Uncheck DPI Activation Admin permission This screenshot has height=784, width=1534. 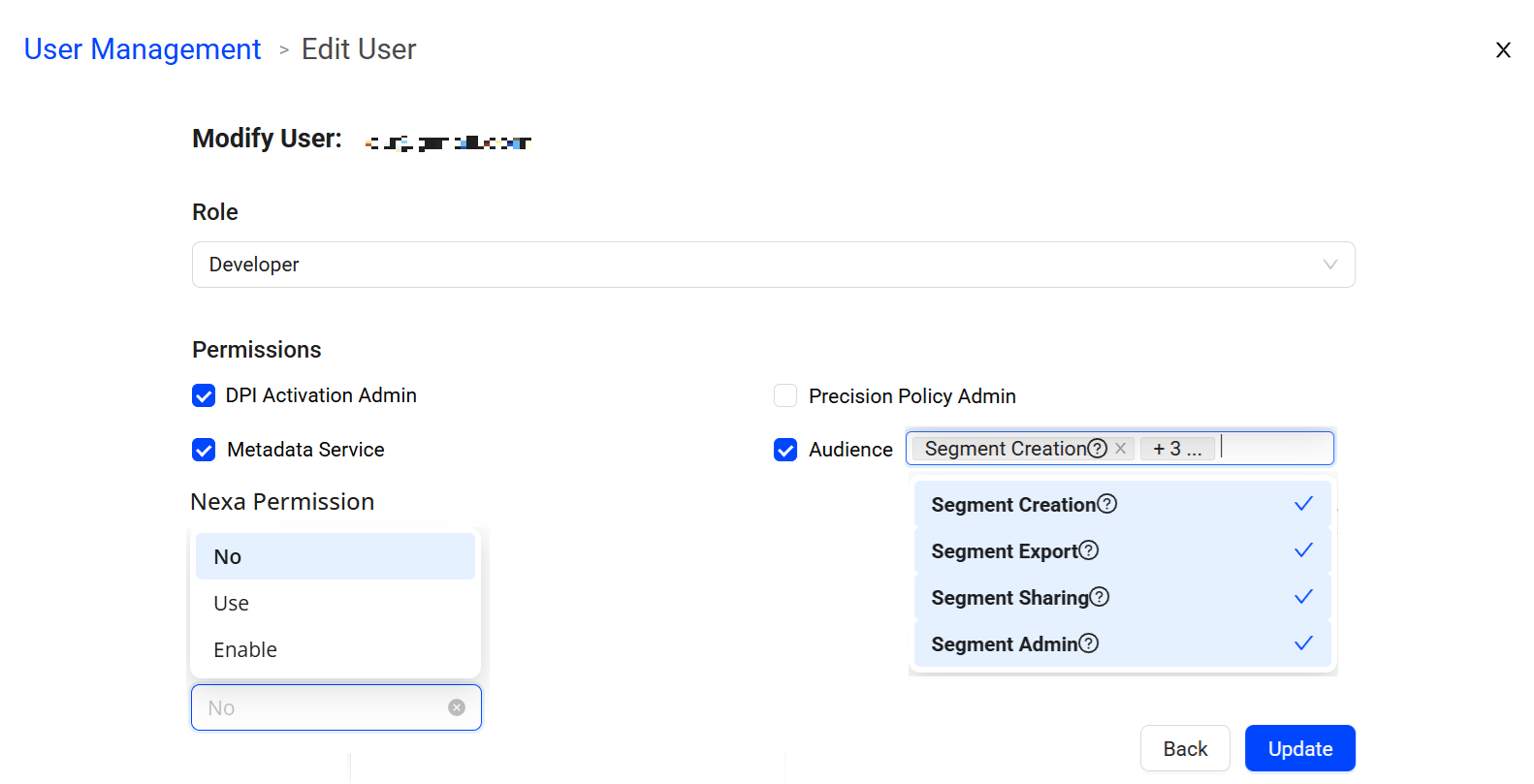click(x=204, y=395)
